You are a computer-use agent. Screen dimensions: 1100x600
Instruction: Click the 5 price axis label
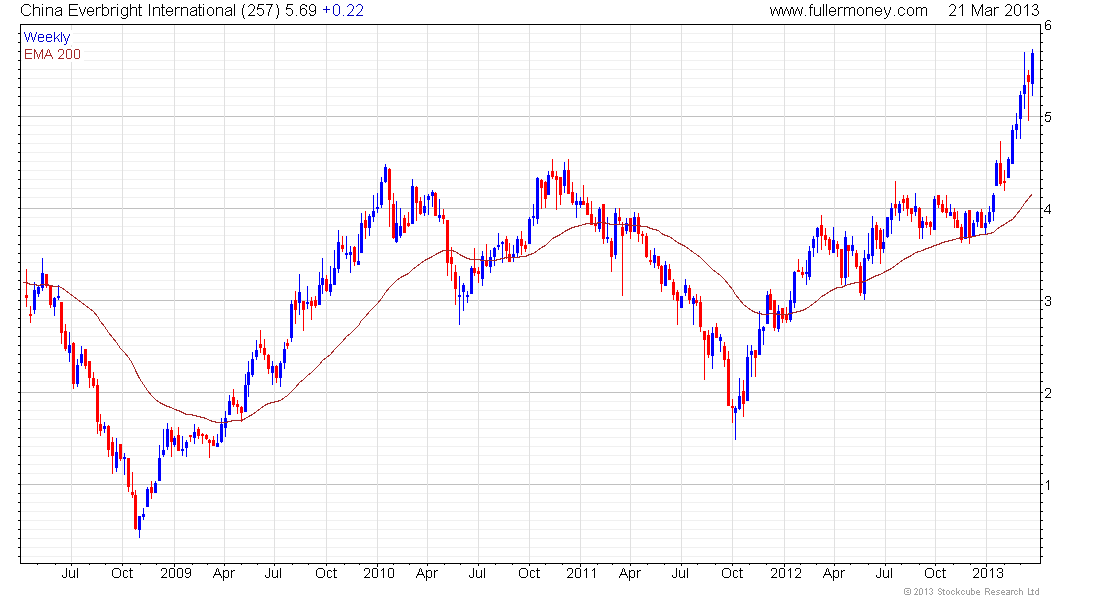pos(1048,117)
